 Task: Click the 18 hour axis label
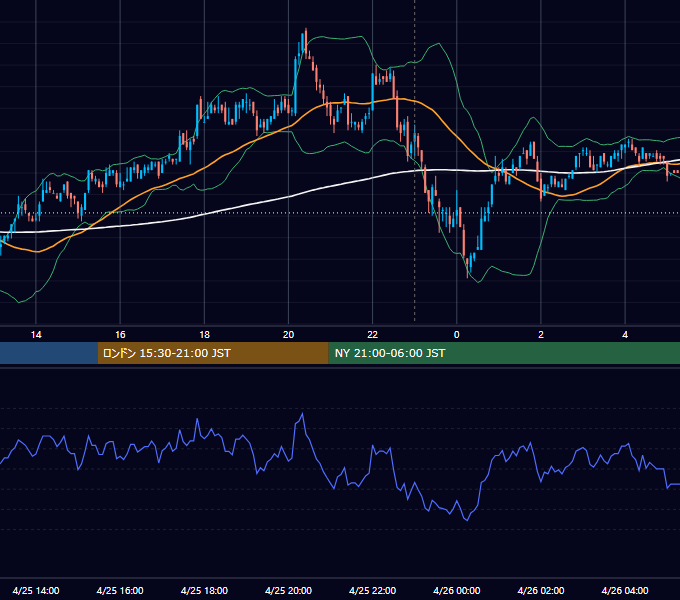click(204, 335)
